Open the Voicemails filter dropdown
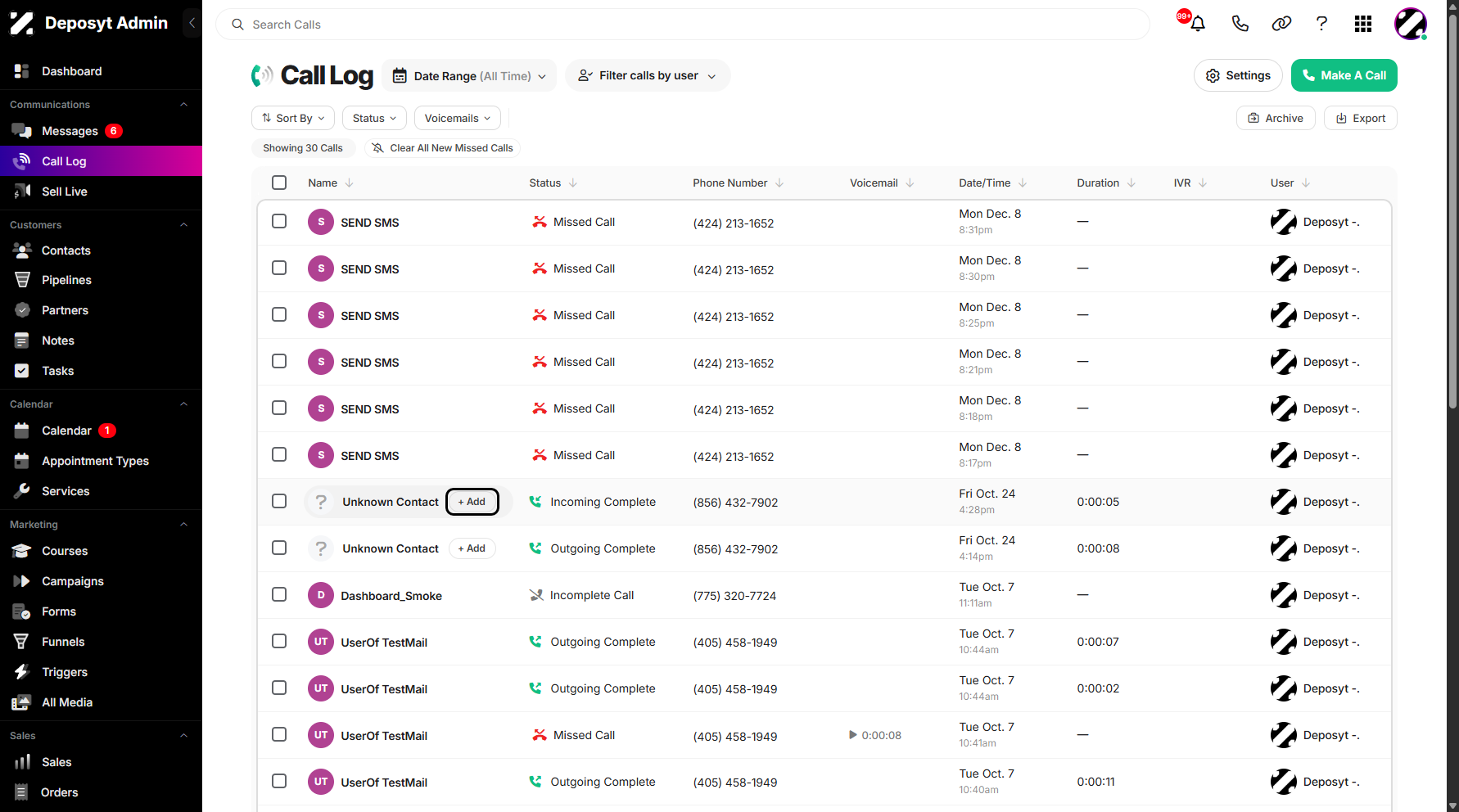This screenshot has height=812, width=1459. click(457, 118)
